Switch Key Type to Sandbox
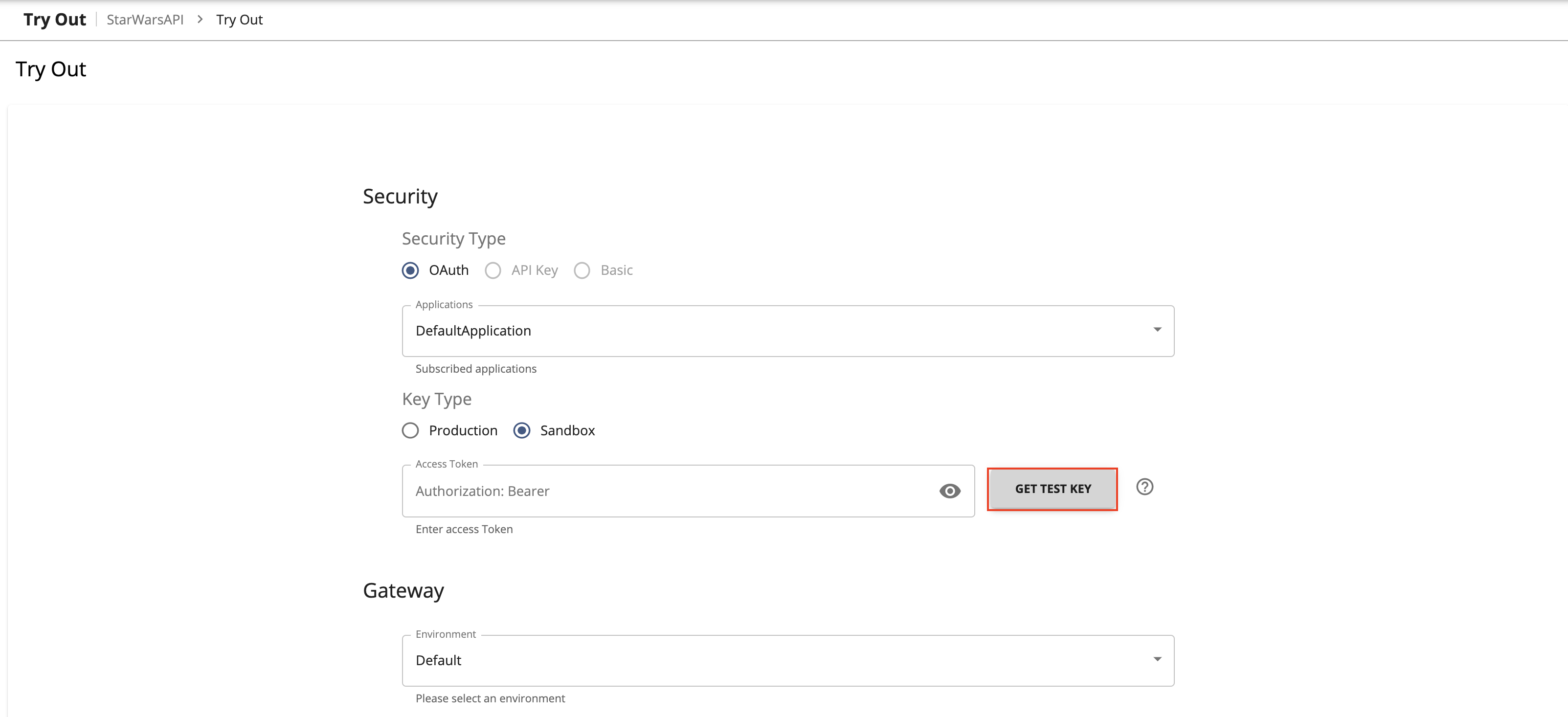The image size is (1568, 717). click(522, 430)
